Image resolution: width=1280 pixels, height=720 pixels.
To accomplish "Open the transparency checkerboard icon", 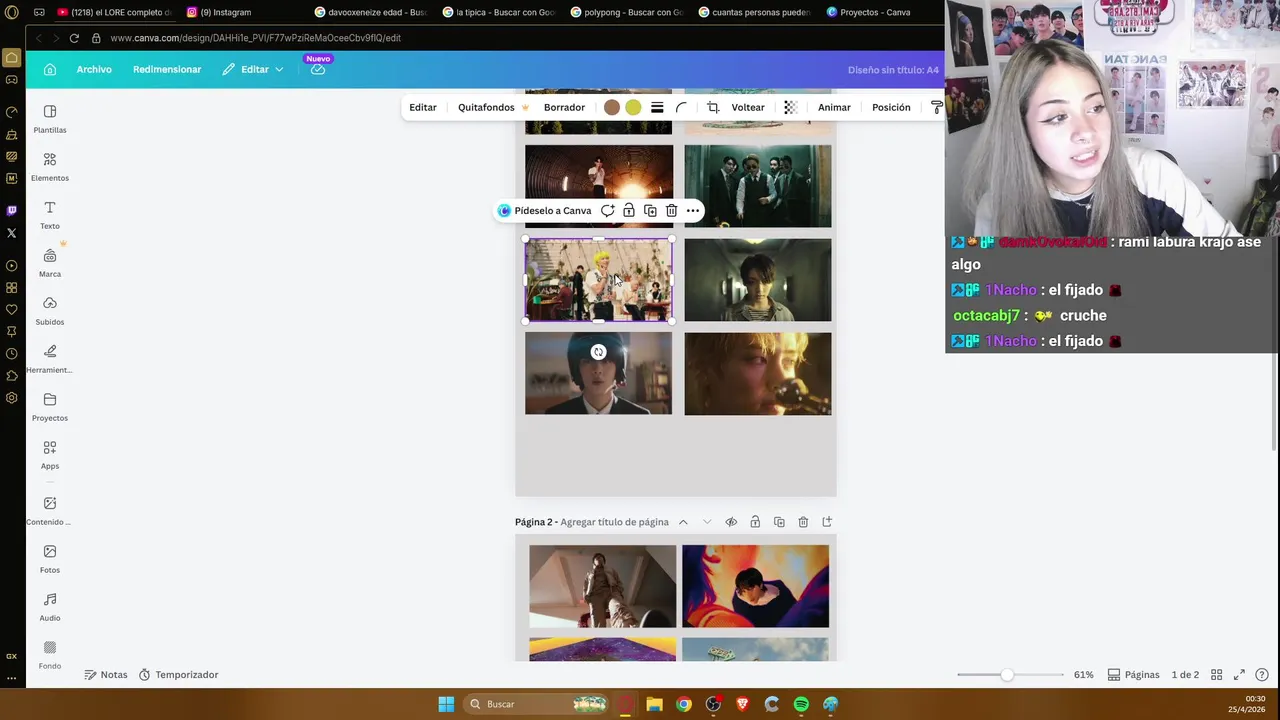I will tap(790, 107).
